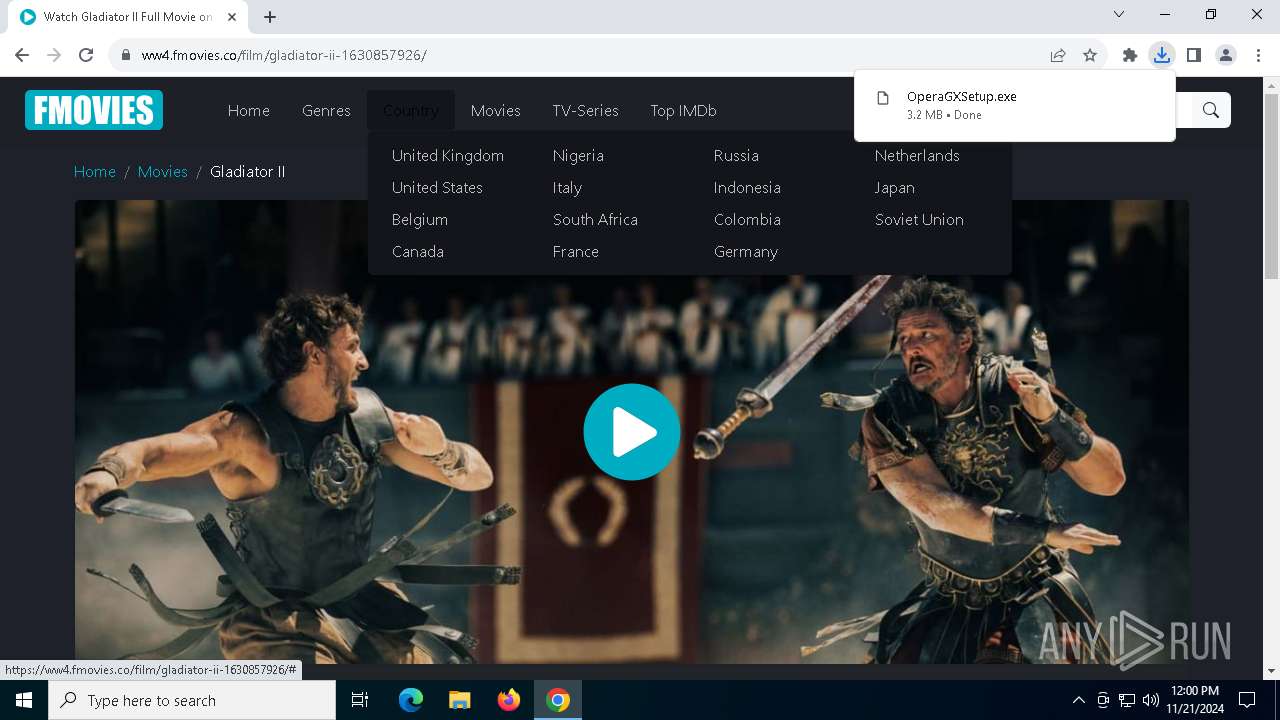Open Task View on the taskbar
Screen dimensions: 1280x720
click(360, 700)
